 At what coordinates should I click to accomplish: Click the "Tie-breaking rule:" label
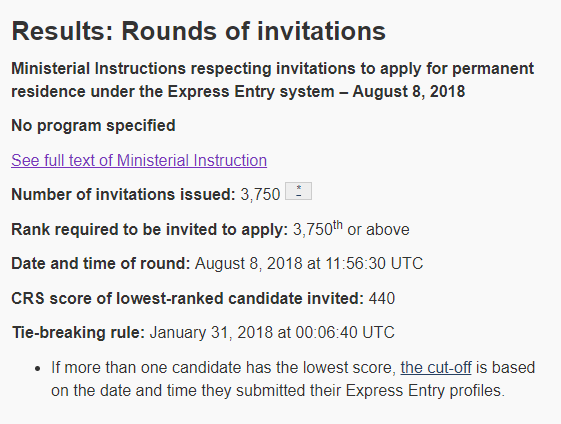(x=78, y=332)
